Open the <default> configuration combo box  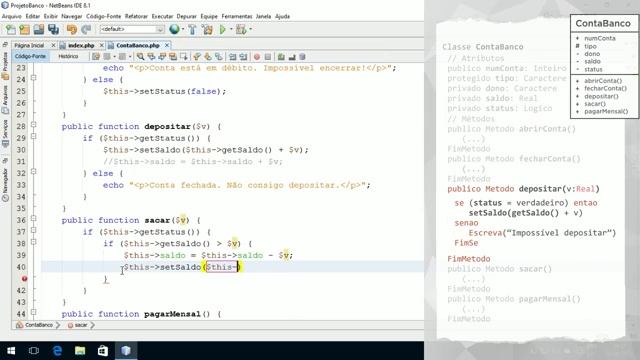132,29
